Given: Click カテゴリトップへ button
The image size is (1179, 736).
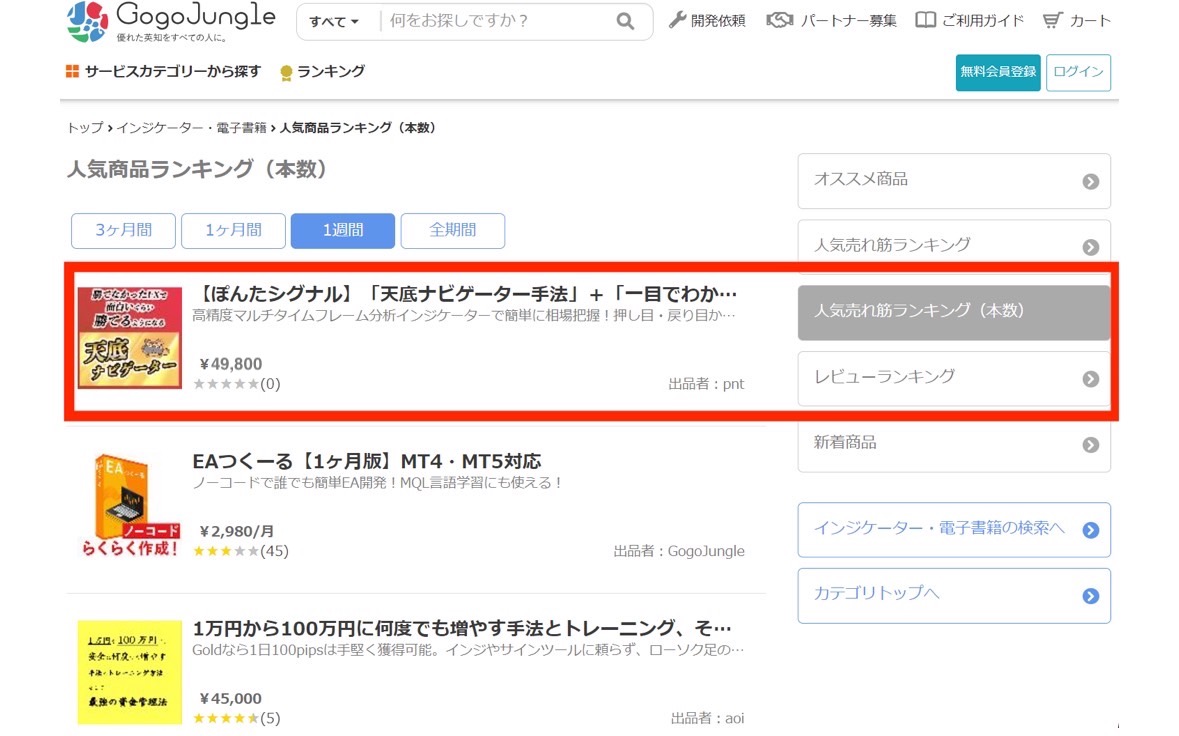Looking at the screenshot, I should pos(953,596).
